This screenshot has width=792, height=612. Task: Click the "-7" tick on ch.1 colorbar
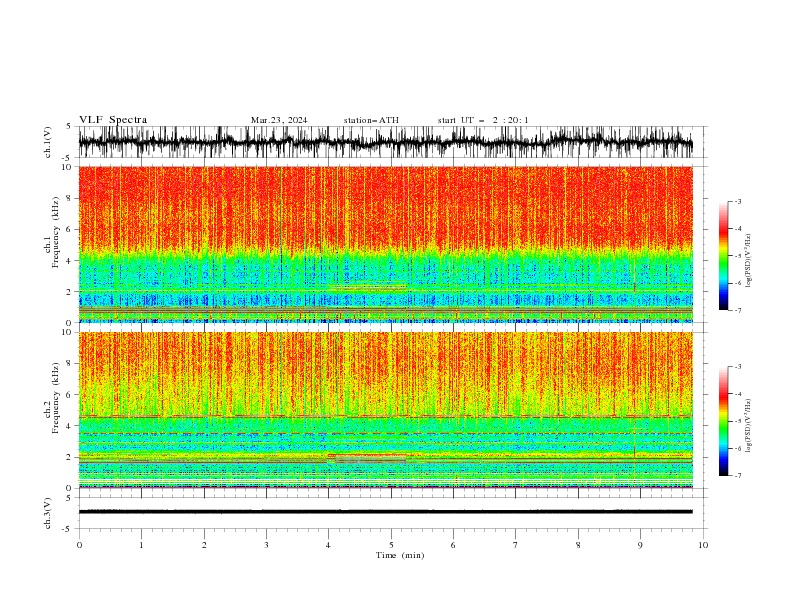pos(737,310)
